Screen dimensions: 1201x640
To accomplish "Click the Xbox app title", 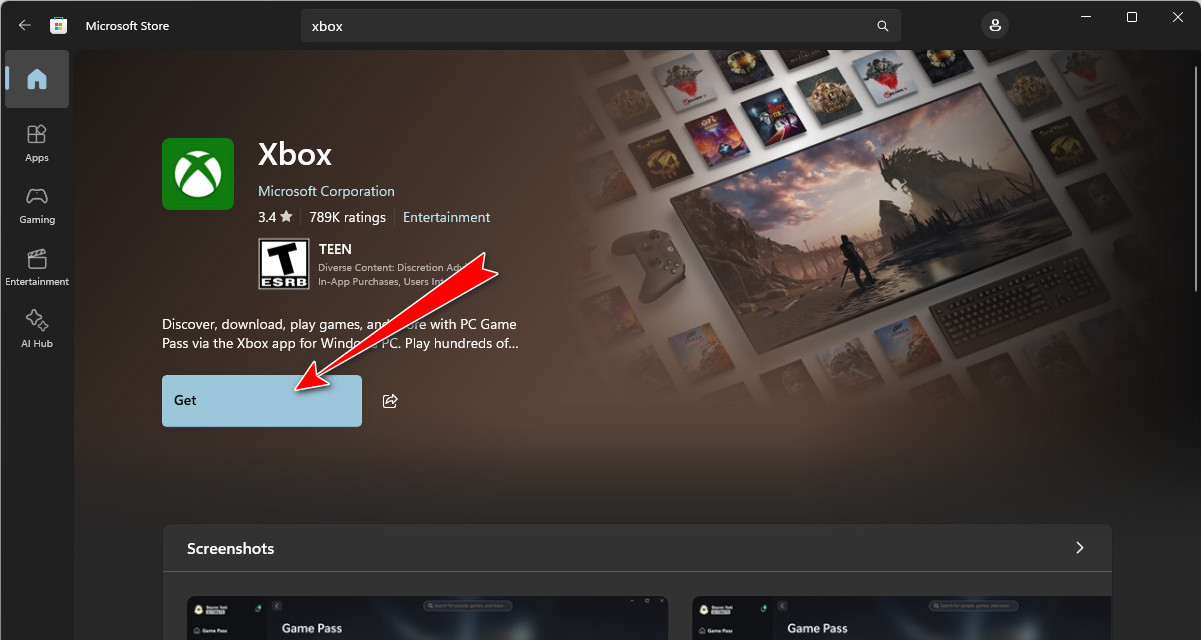I will coord(295,154).
